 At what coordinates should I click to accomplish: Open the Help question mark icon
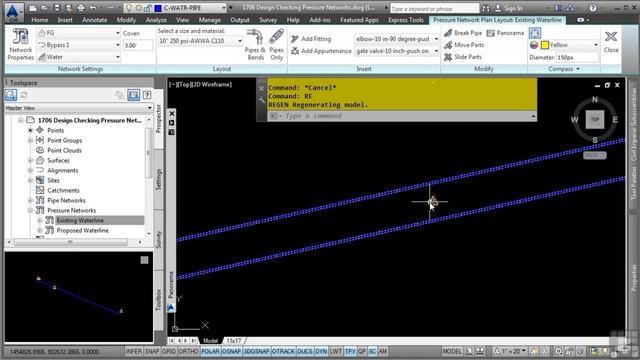coord(593,8)
